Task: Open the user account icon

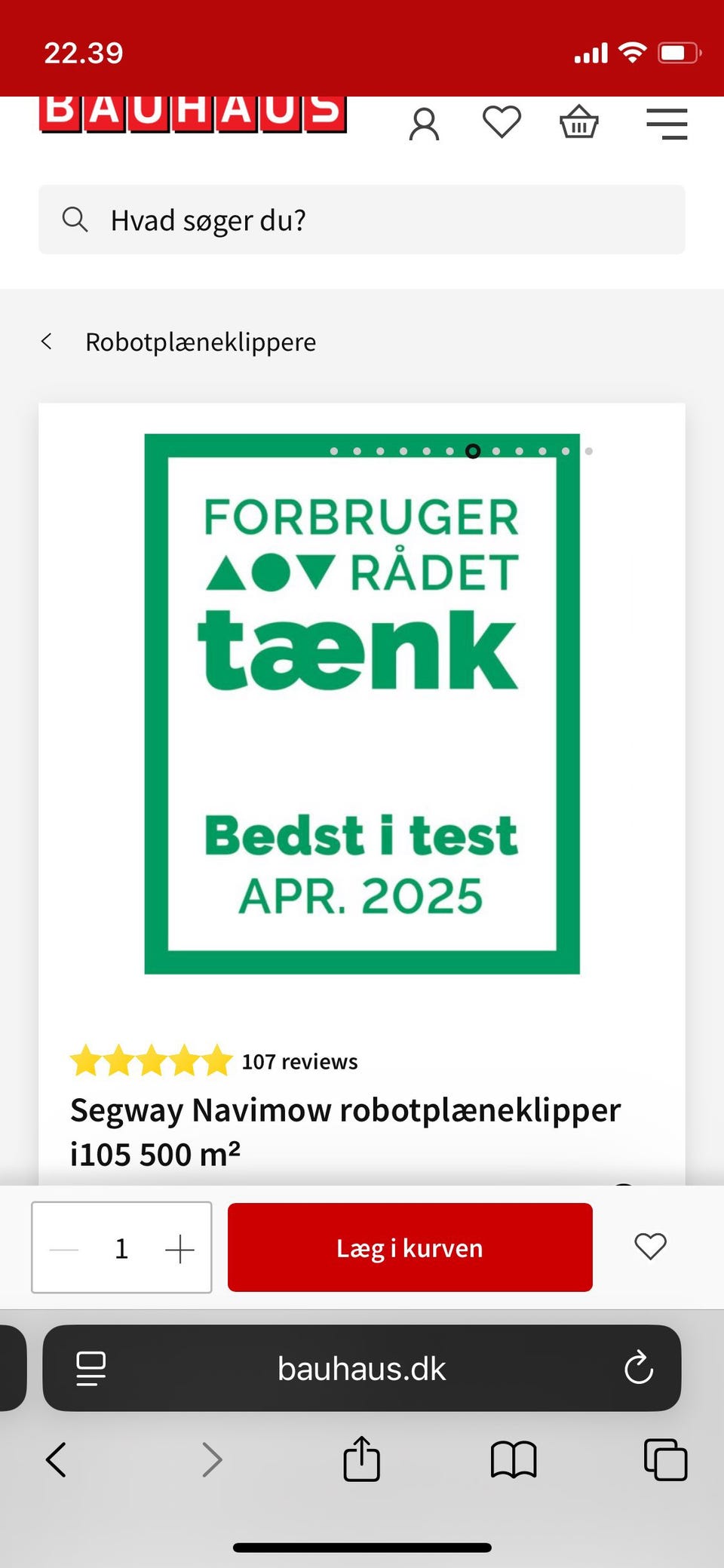Action: tap(424, 124)
